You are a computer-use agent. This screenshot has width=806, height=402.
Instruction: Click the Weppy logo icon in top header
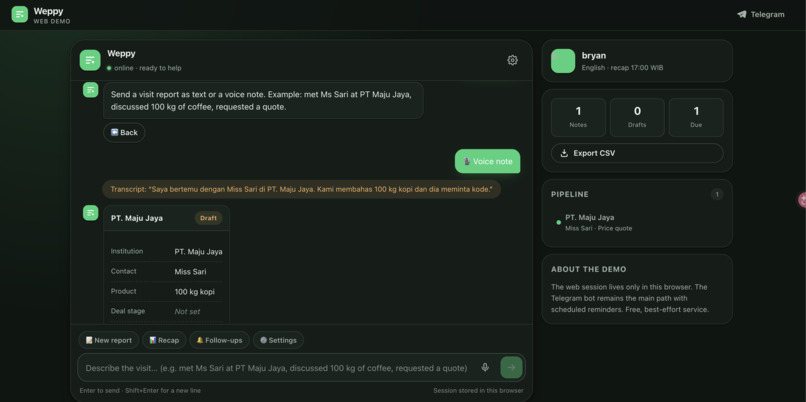coord(20,14)
